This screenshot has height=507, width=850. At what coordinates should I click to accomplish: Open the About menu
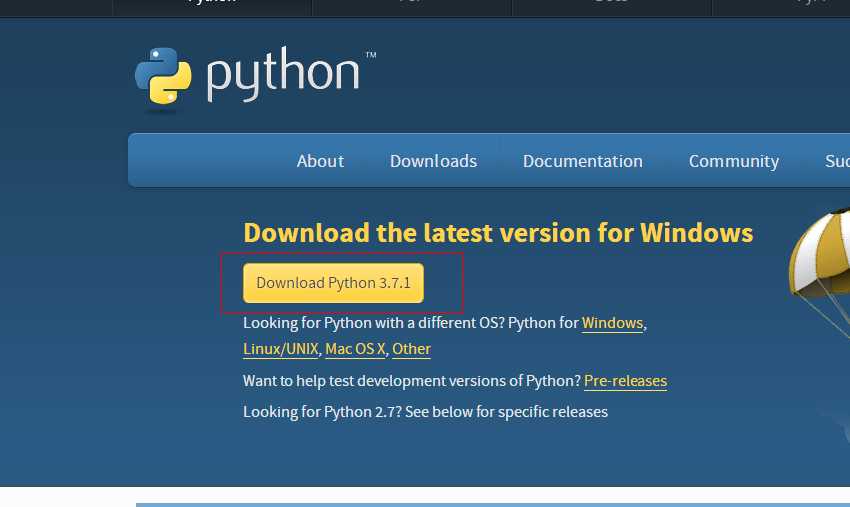(x=320, y=161)
